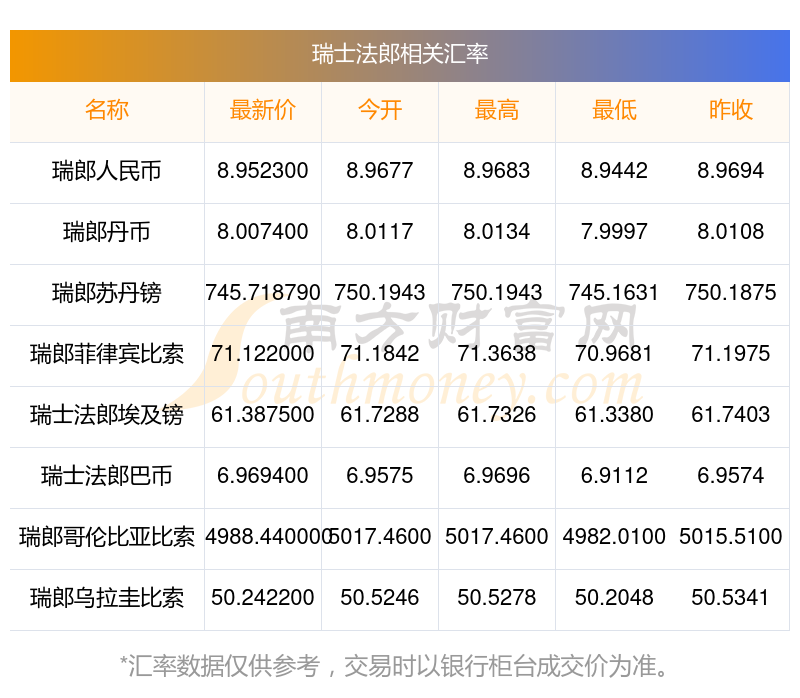Click the previous close 5015.5100

(731, 536)
